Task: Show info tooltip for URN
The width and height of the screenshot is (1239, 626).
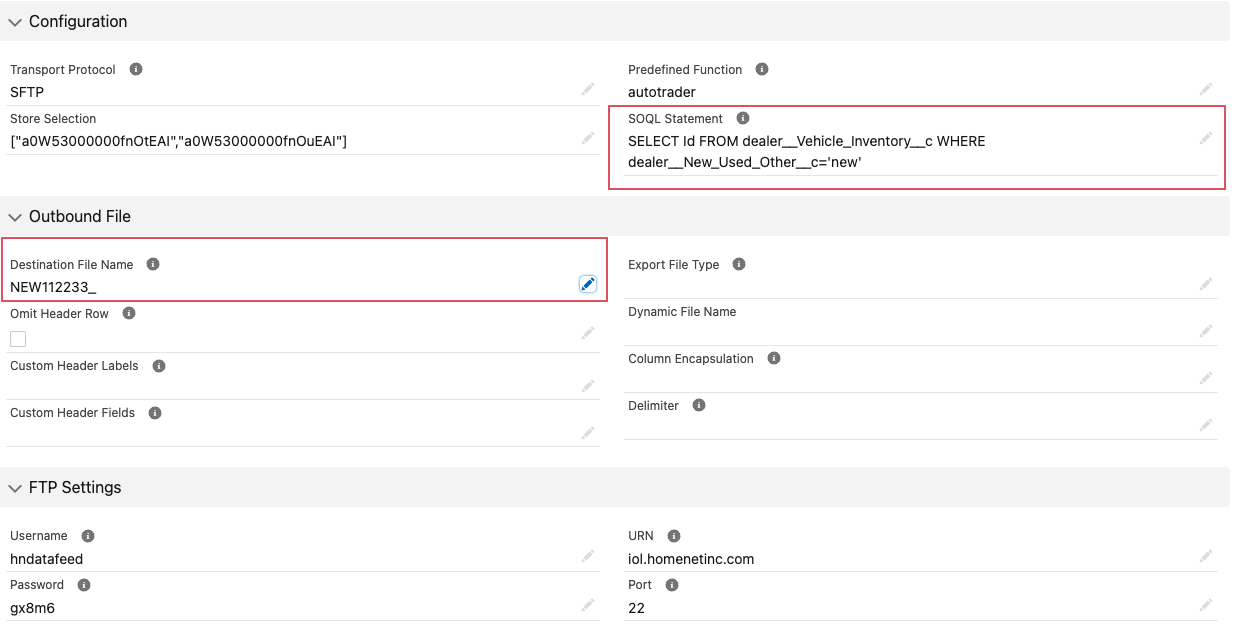Action: 674,535
